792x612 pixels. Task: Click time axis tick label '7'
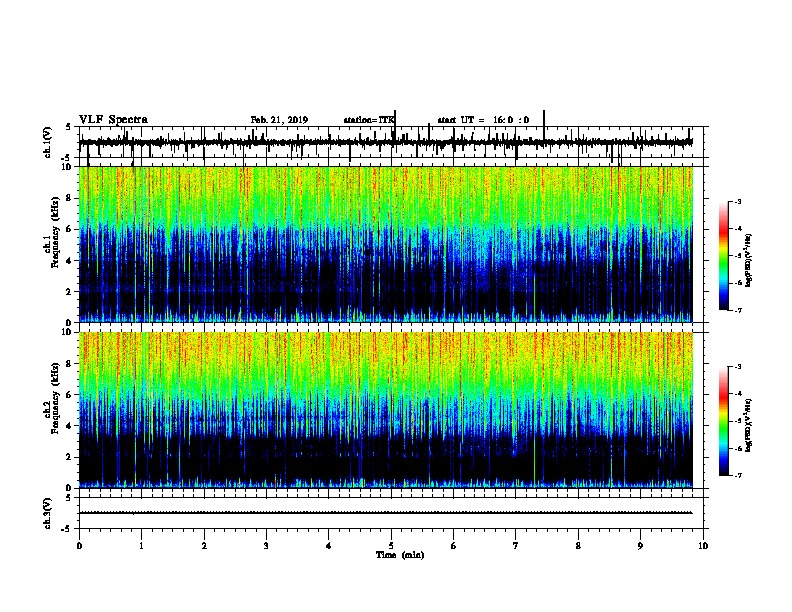click(516, 546)
